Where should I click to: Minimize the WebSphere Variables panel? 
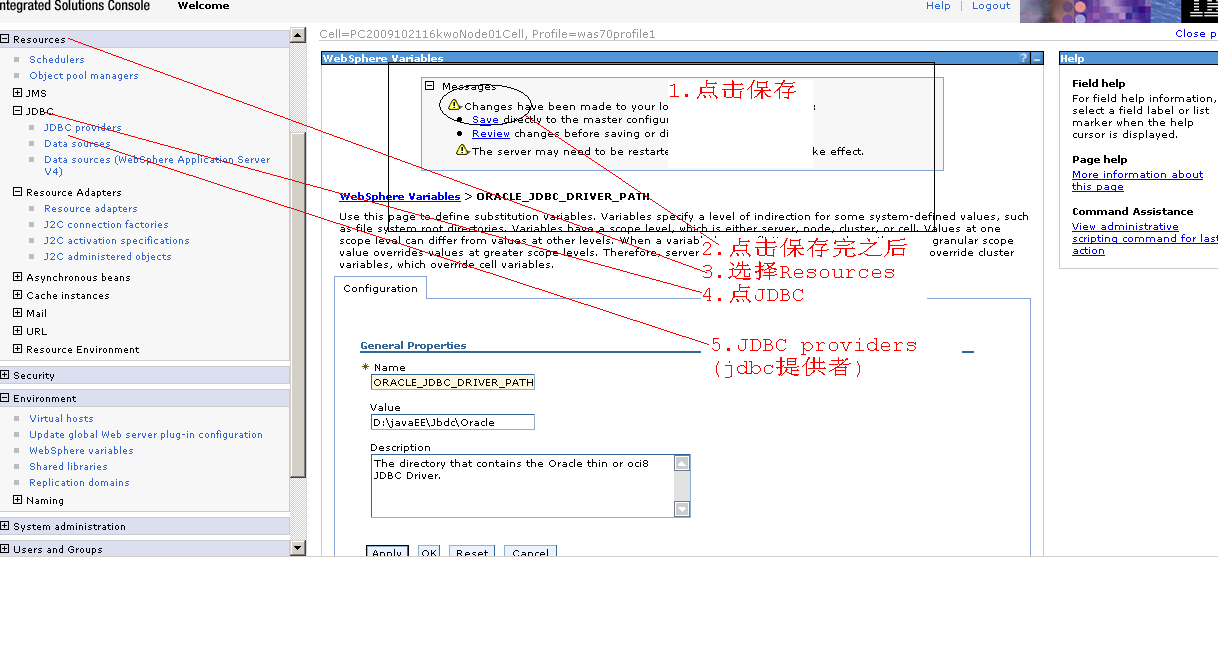(x=1037, y=58)
